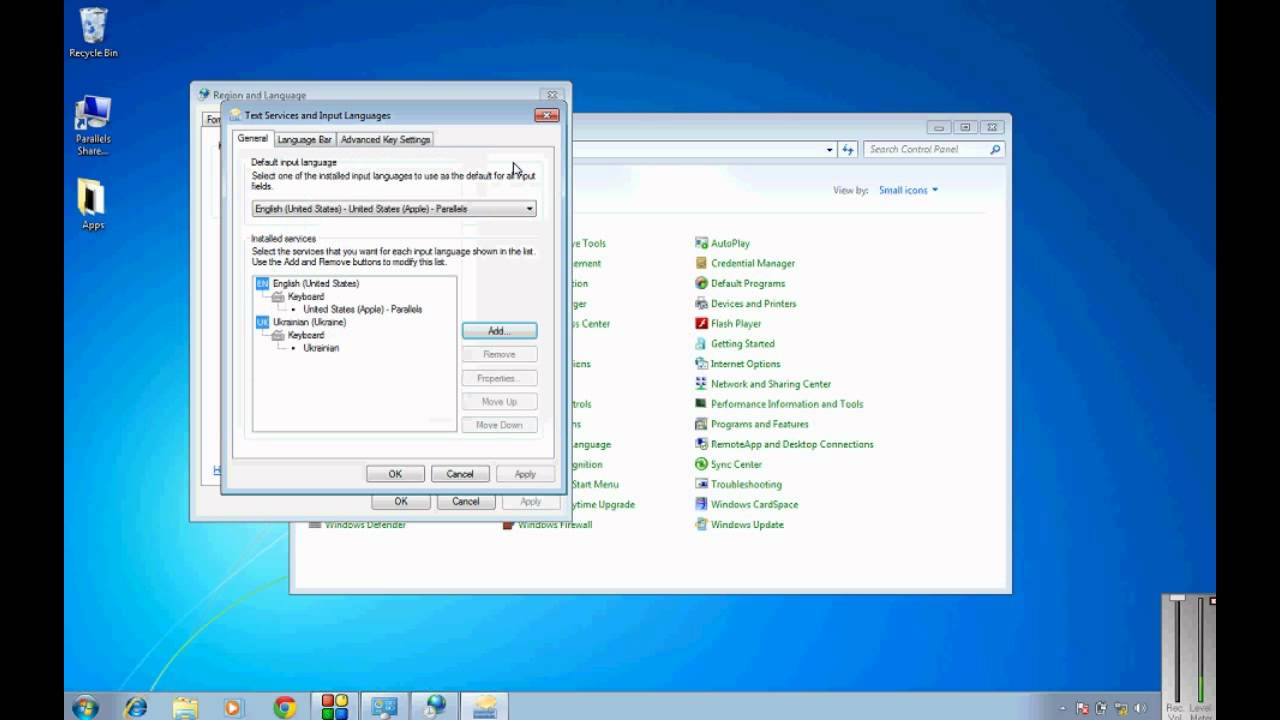Click the Rec Vol slider handle
This screenshot has height=720, width=1280.
pyautogui.click(x=1177, y=598)
